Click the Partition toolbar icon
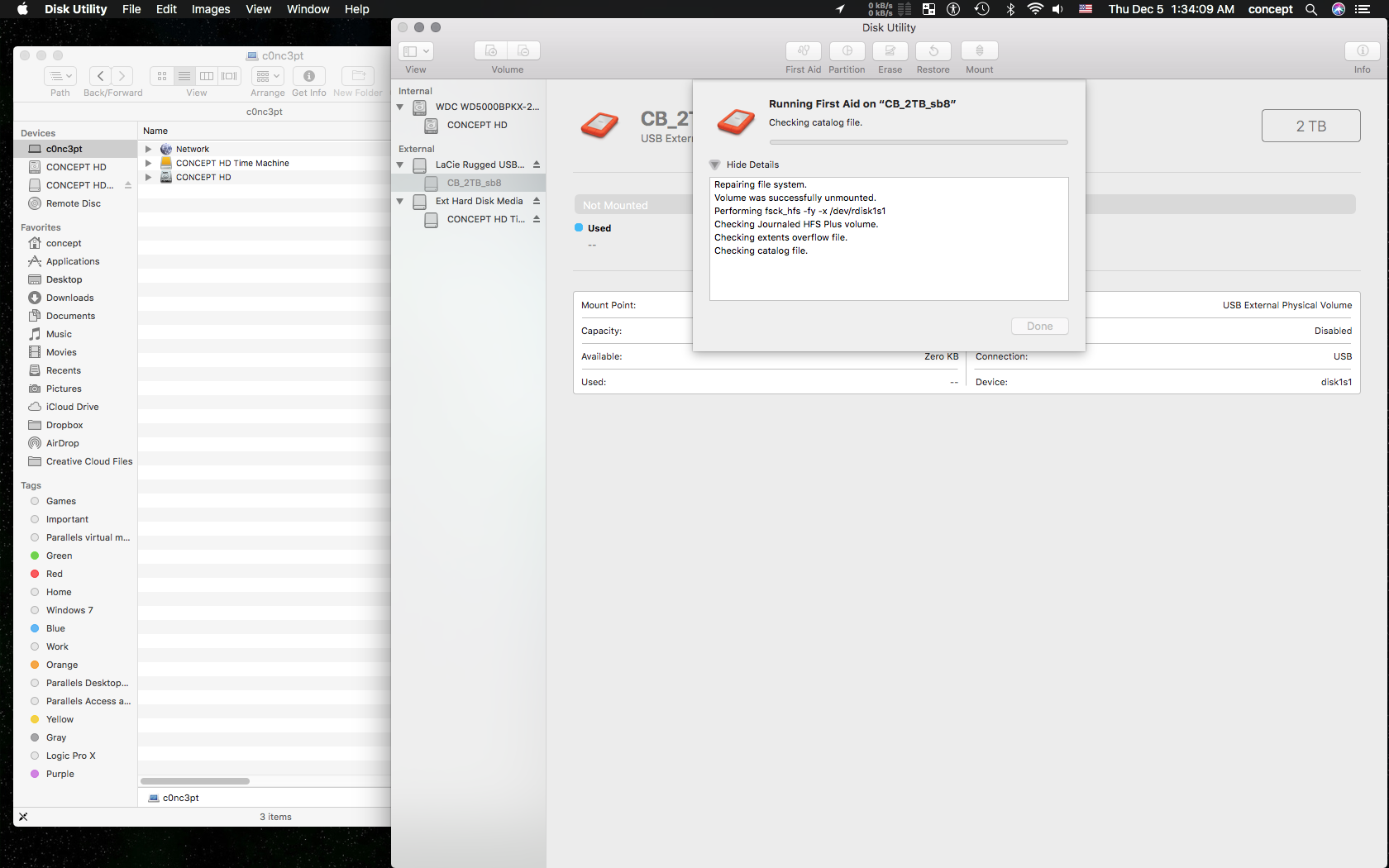 click(847, 51)
